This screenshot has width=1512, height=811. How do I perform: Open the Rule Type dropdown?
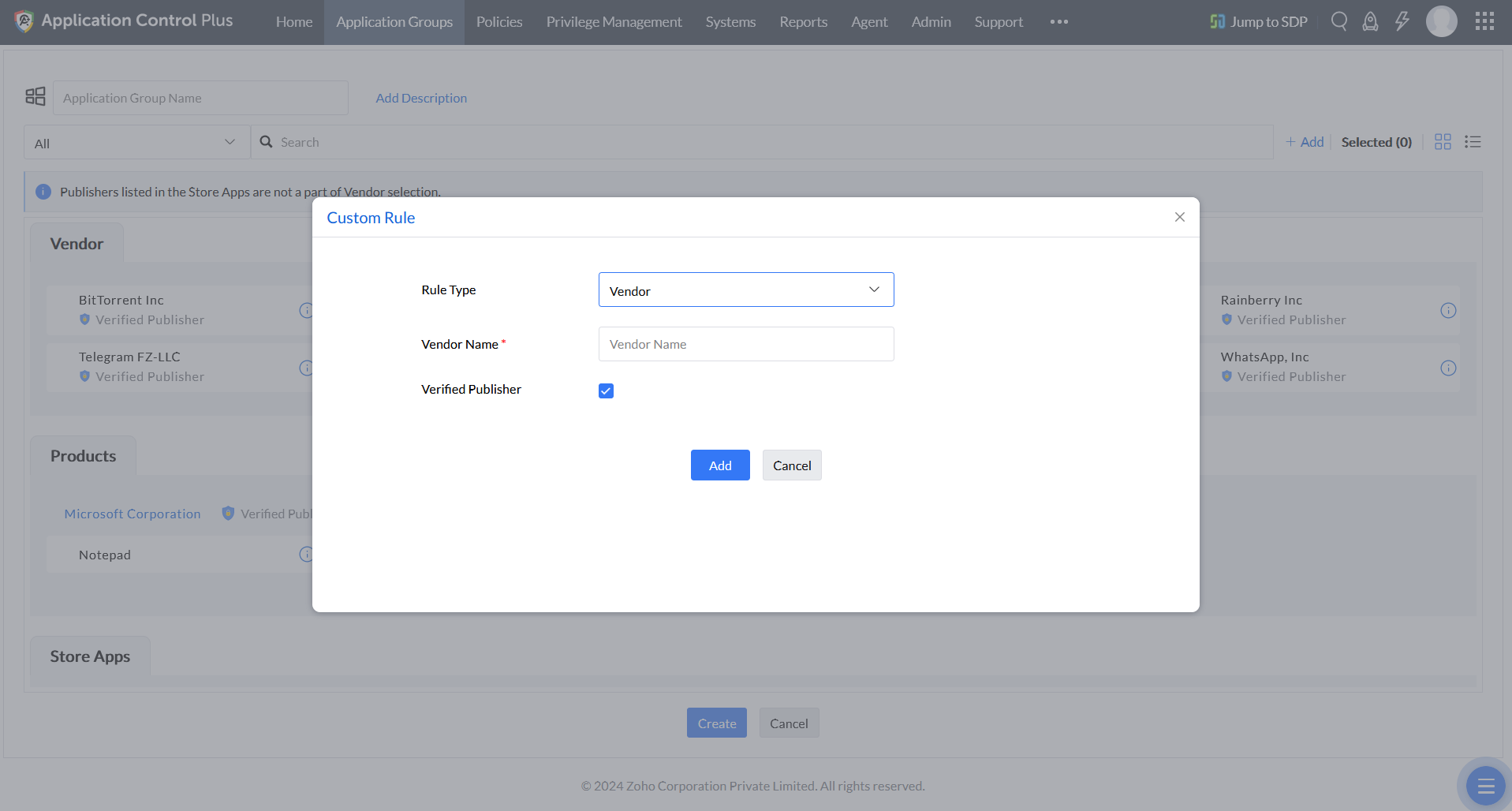(746, 290)
